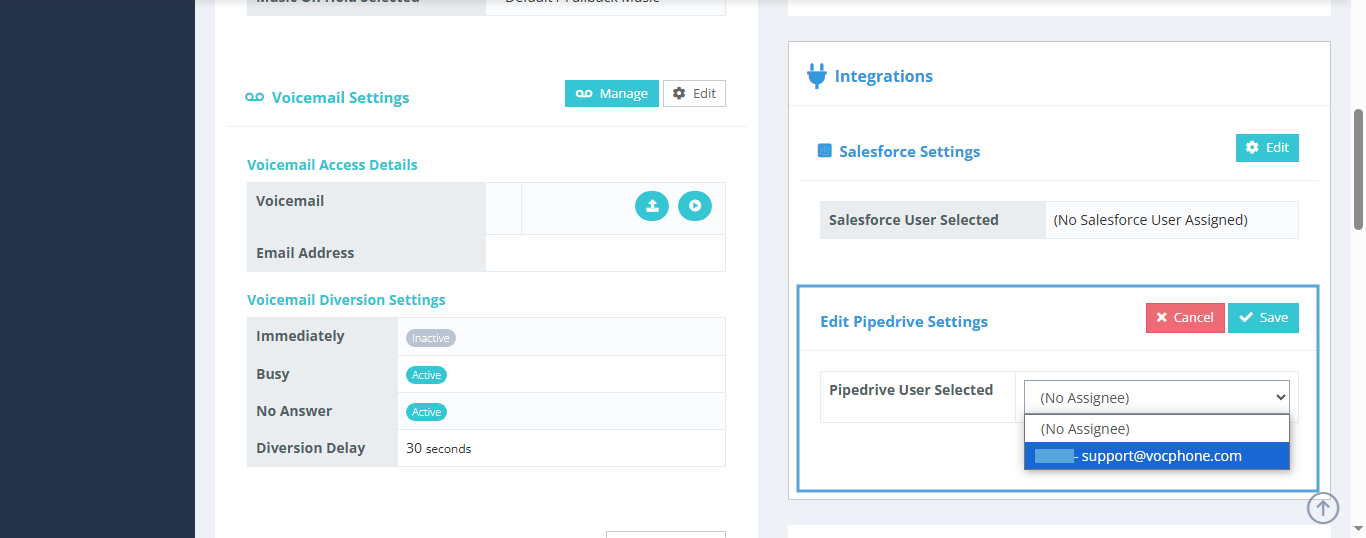Save the Pipedrive settings
The width and height of the screenshot is (1366, 538).
tap(1263, 317)
